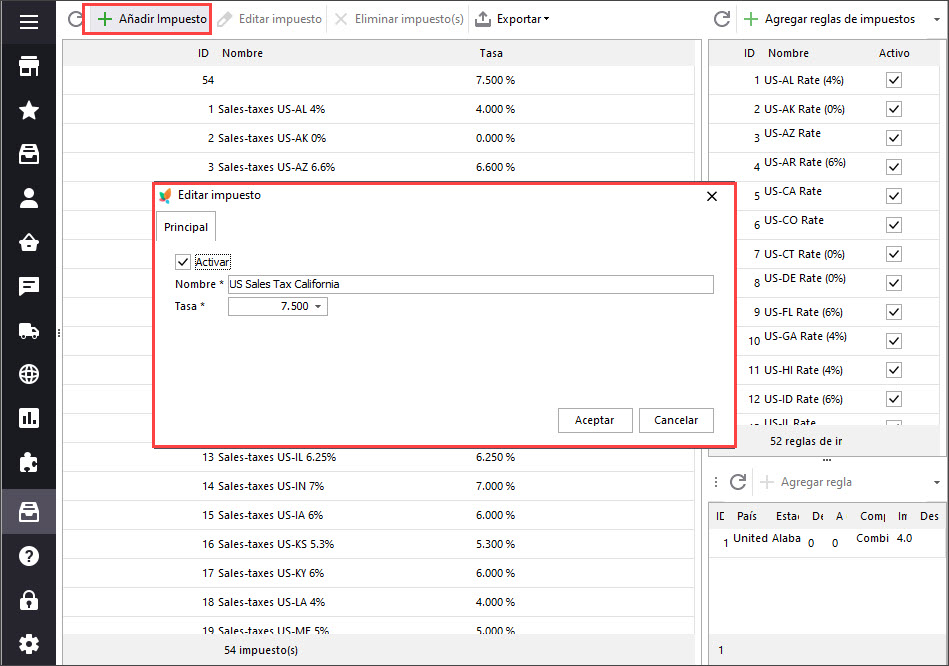Open the hamburger menu in sidebar
Image resolution: width=949 pixels, height=666 pixels.
click(28, 22)
